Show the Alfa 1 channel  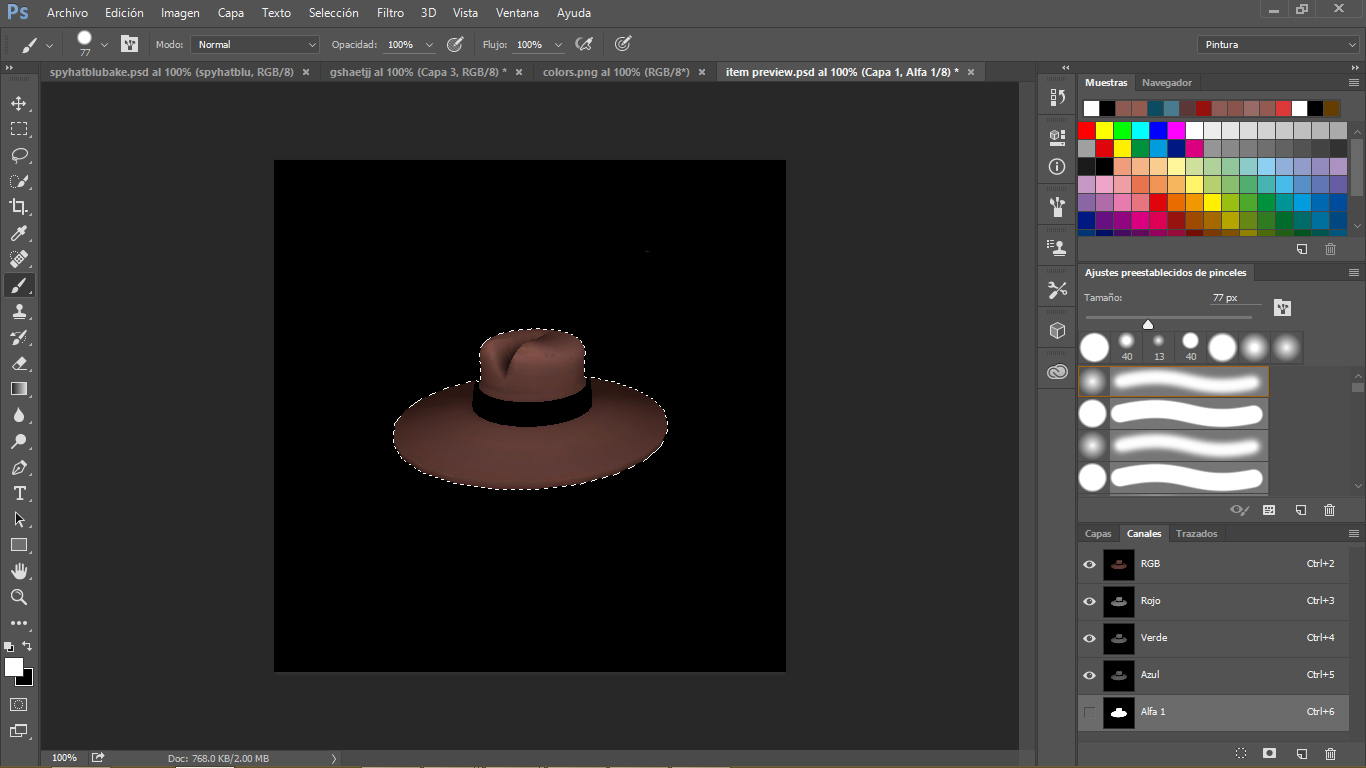click(x=1089, y=712)
